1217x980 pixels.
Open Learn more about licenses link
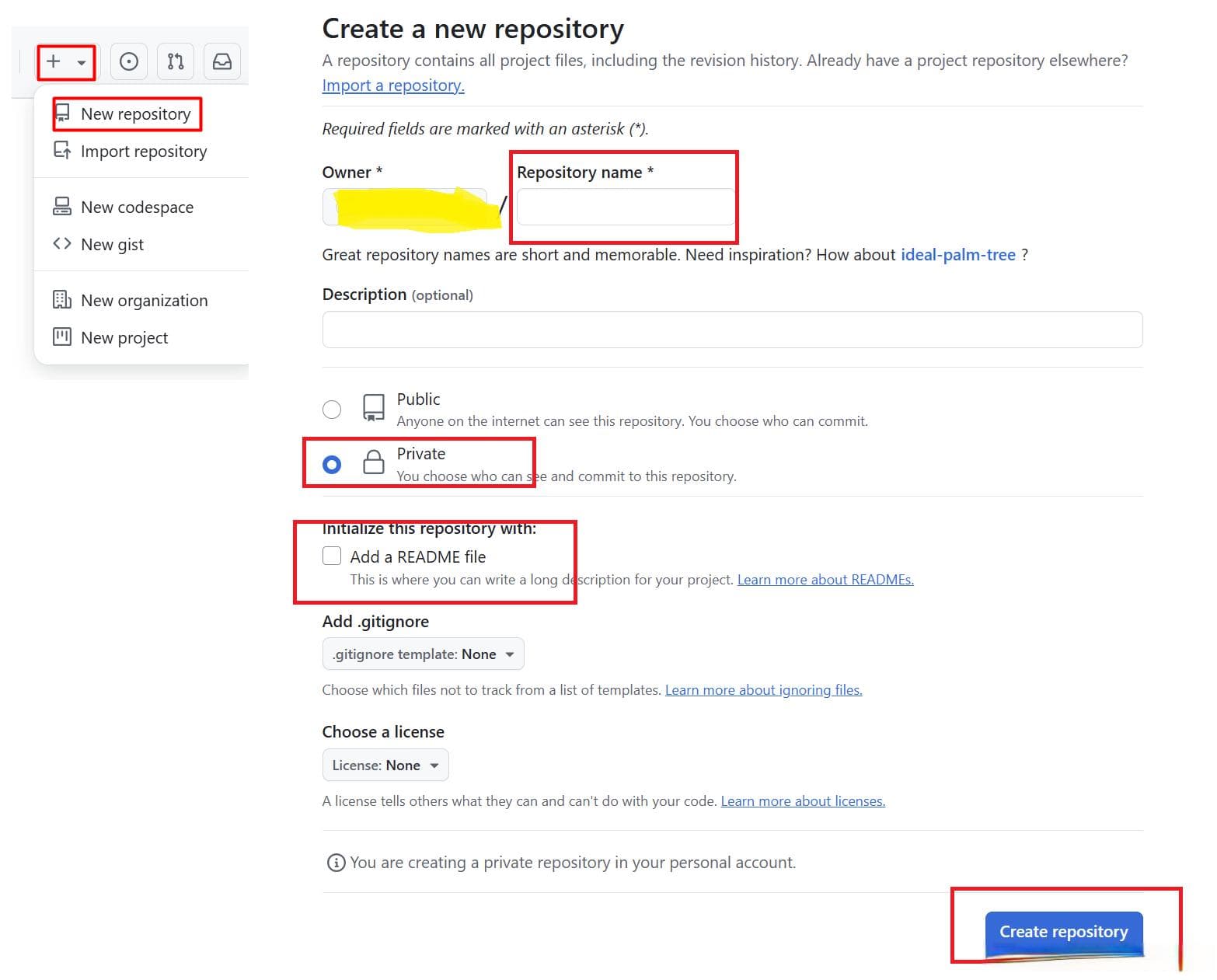click(x=803, y=801)
